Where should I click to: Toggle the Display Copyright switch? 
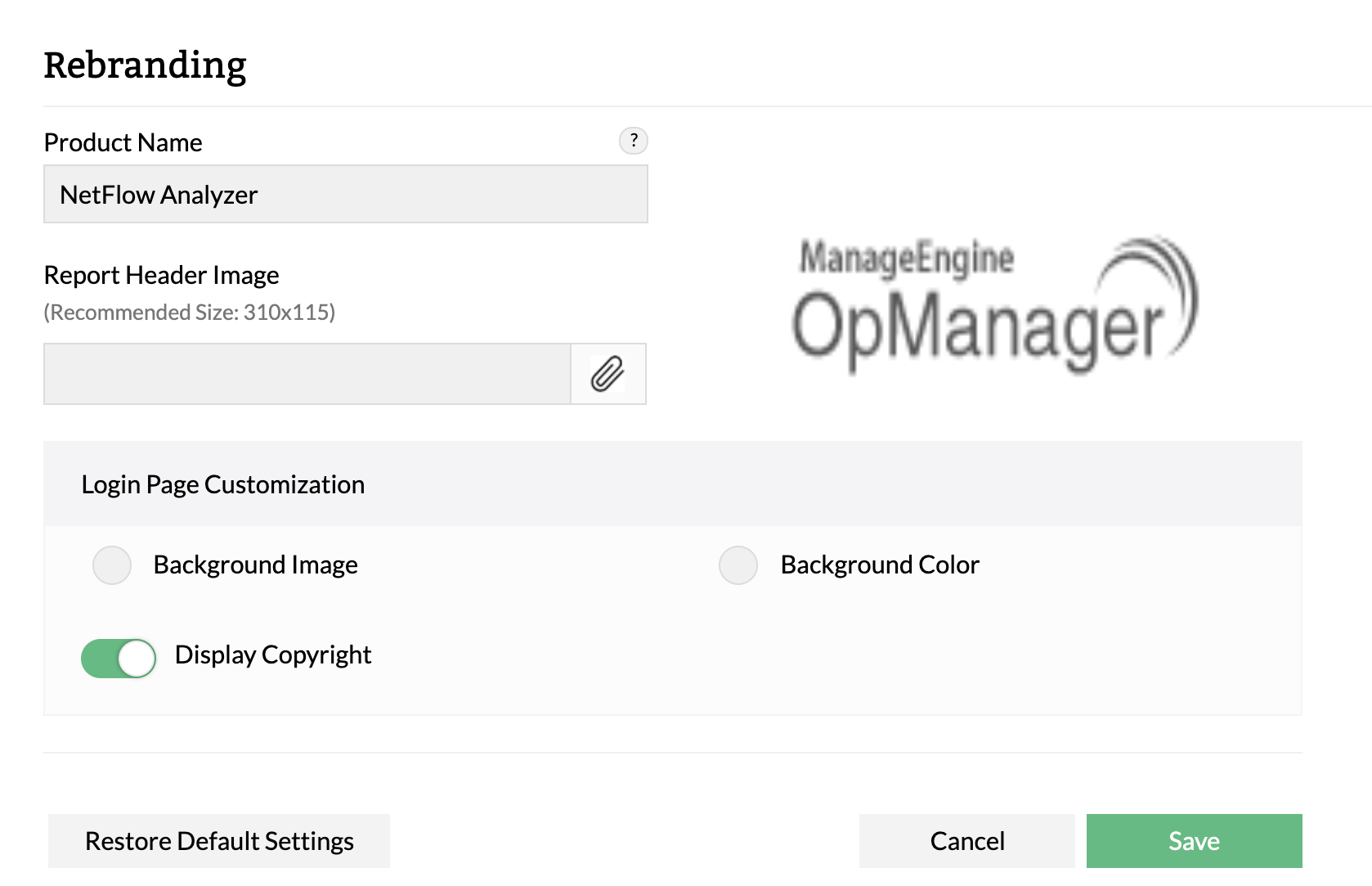pos(119,659)
